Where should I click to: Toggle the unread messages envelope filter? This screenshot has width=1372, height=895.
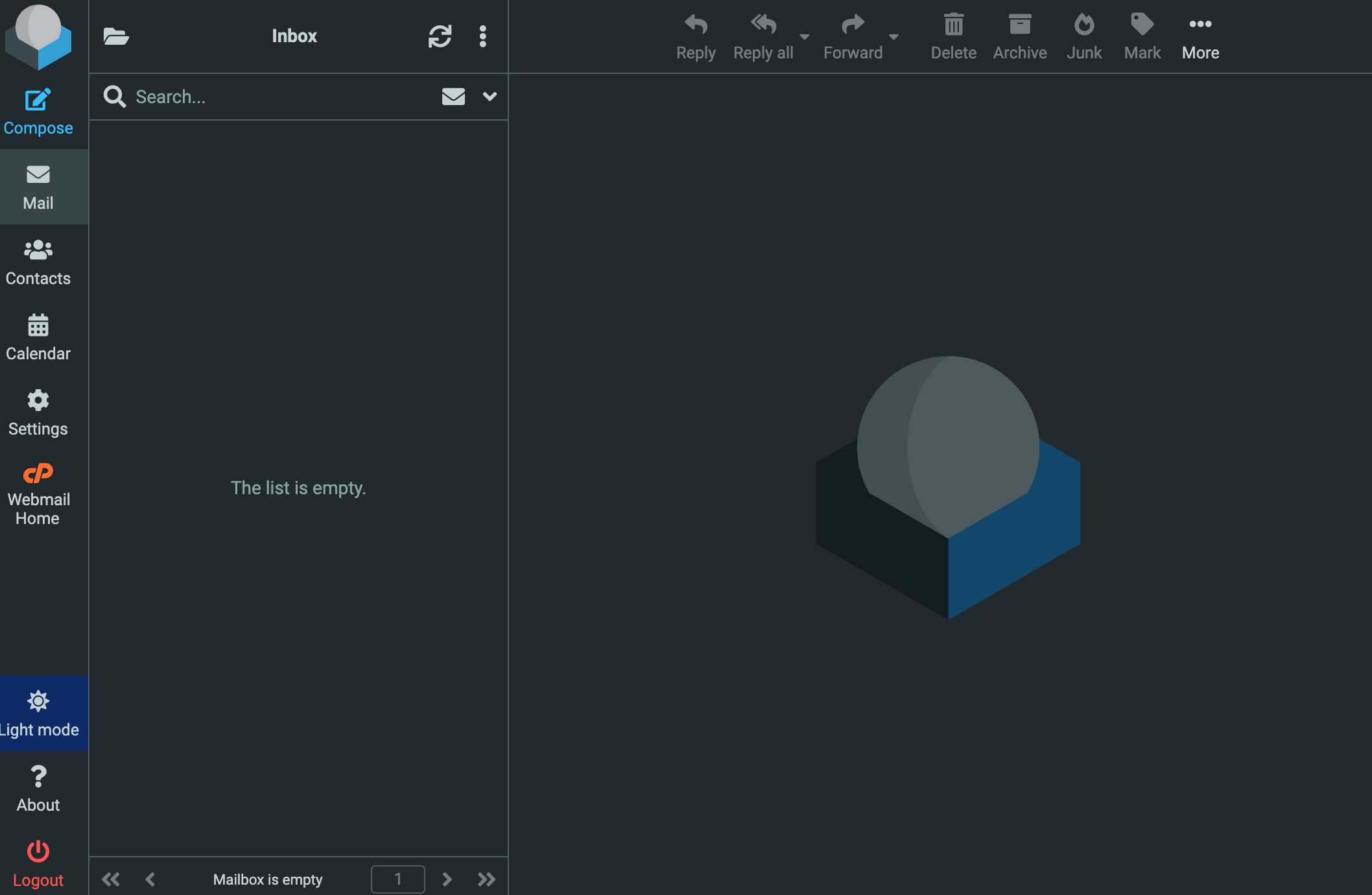[x=453, y=97]
